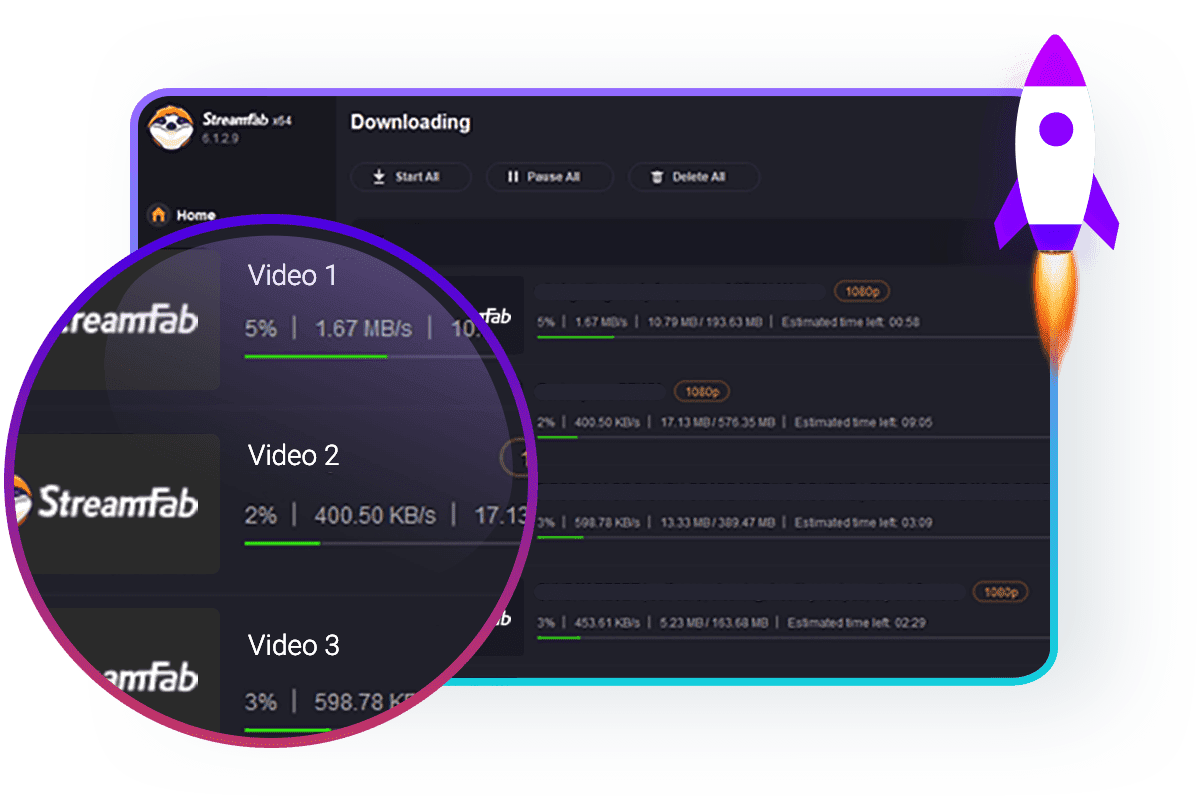1200x800 pixels.
Task: Click the 1080p badge of the 163.68 MB download
Action: pos(1000,592)
